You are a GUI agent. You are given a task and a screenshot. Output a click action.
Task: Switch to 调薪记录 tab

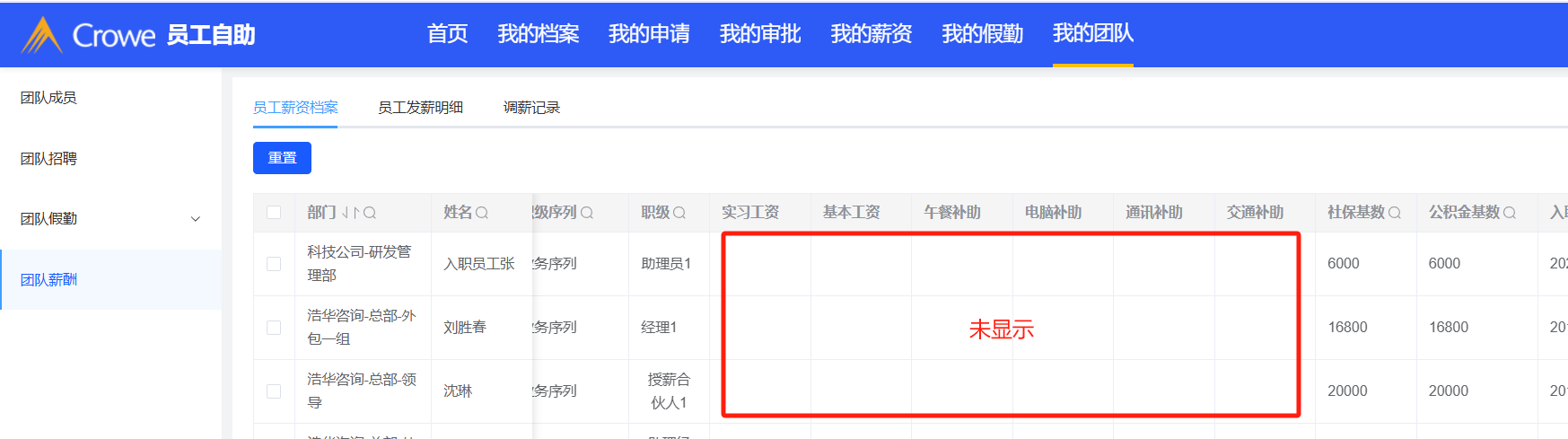point(531,108)
